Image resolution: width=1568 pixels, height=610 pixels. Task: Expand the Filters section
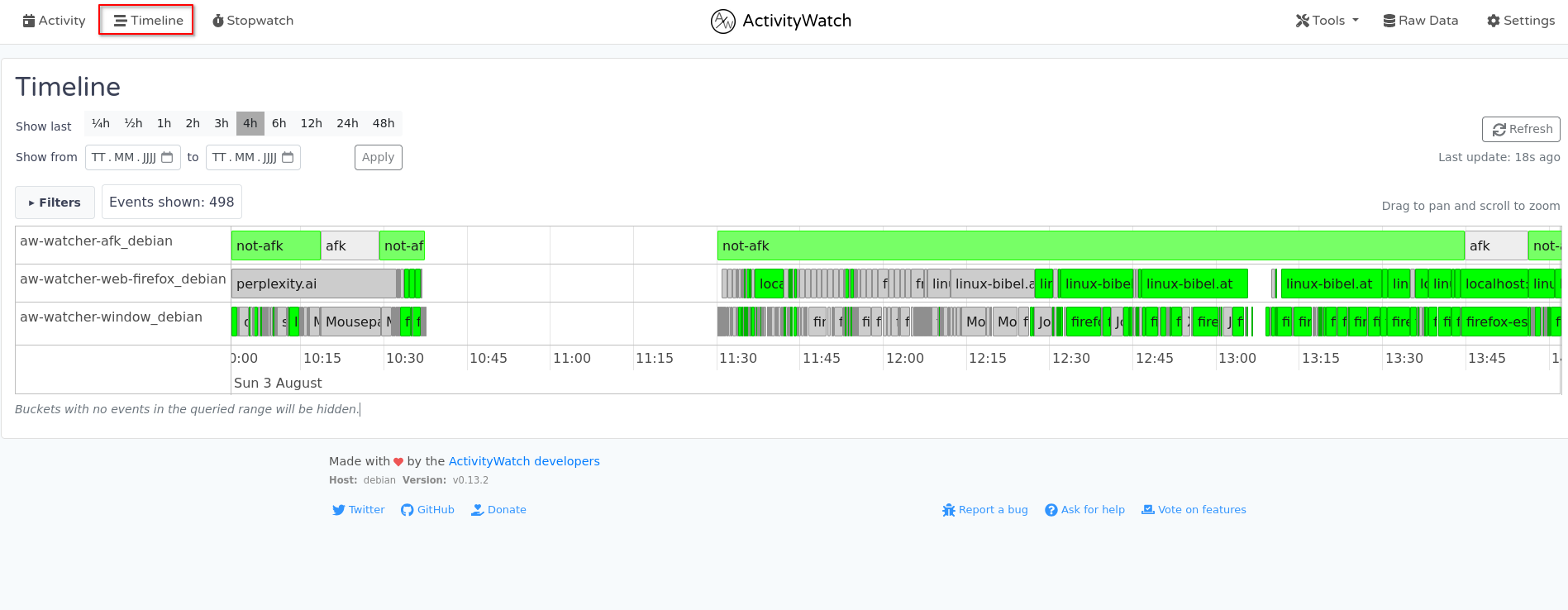(x=55, y=203)
